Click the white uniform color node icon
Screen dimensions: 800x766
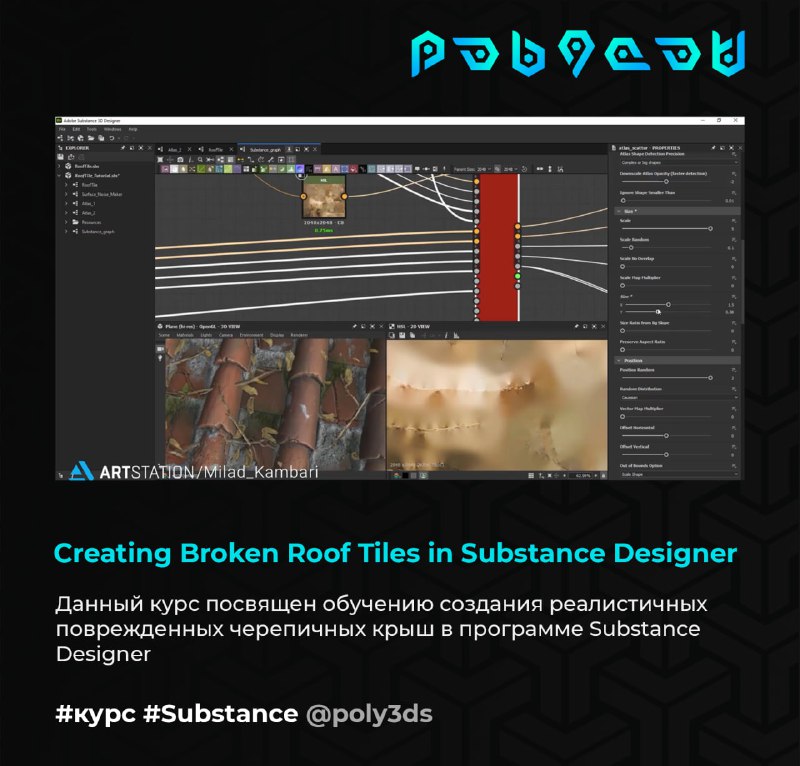174,168
